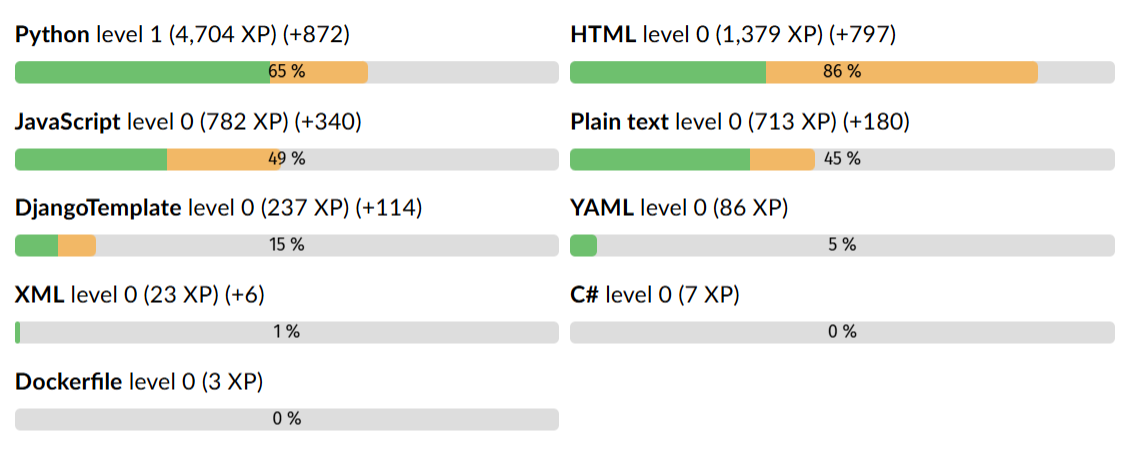Viewport: 1127px width, 451px height.
Task: Click the XML language label
Action: 40,295
